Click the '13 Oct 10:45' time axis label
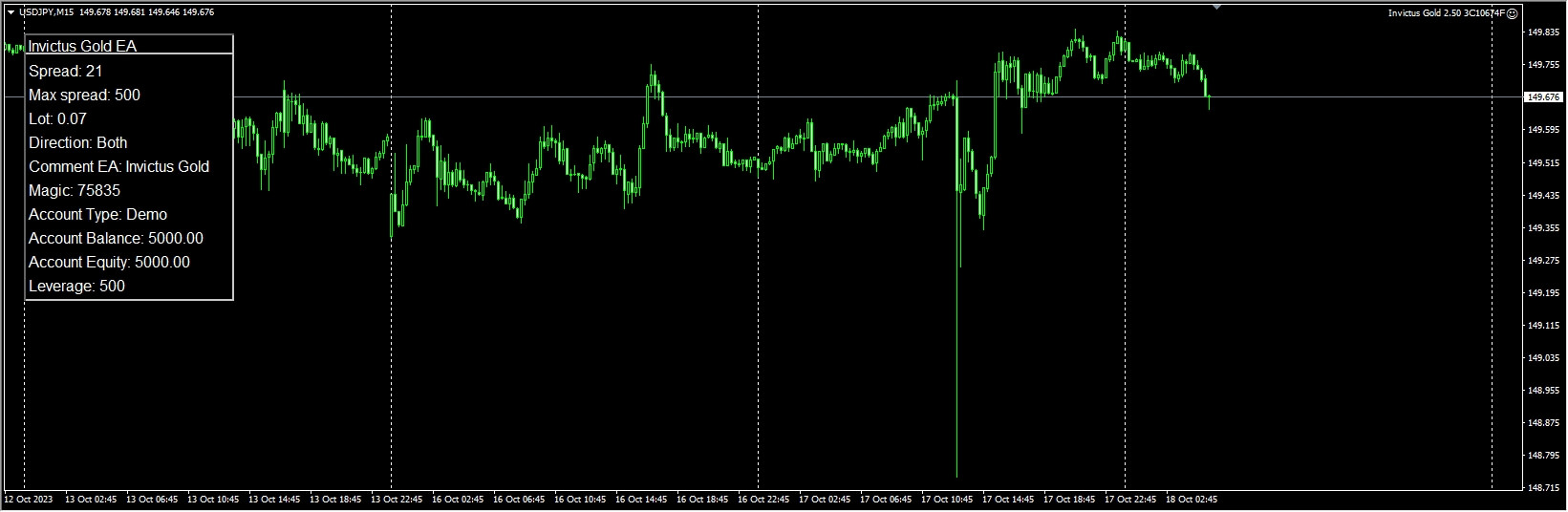The image size is (1568, 512). tap(213, 499)
